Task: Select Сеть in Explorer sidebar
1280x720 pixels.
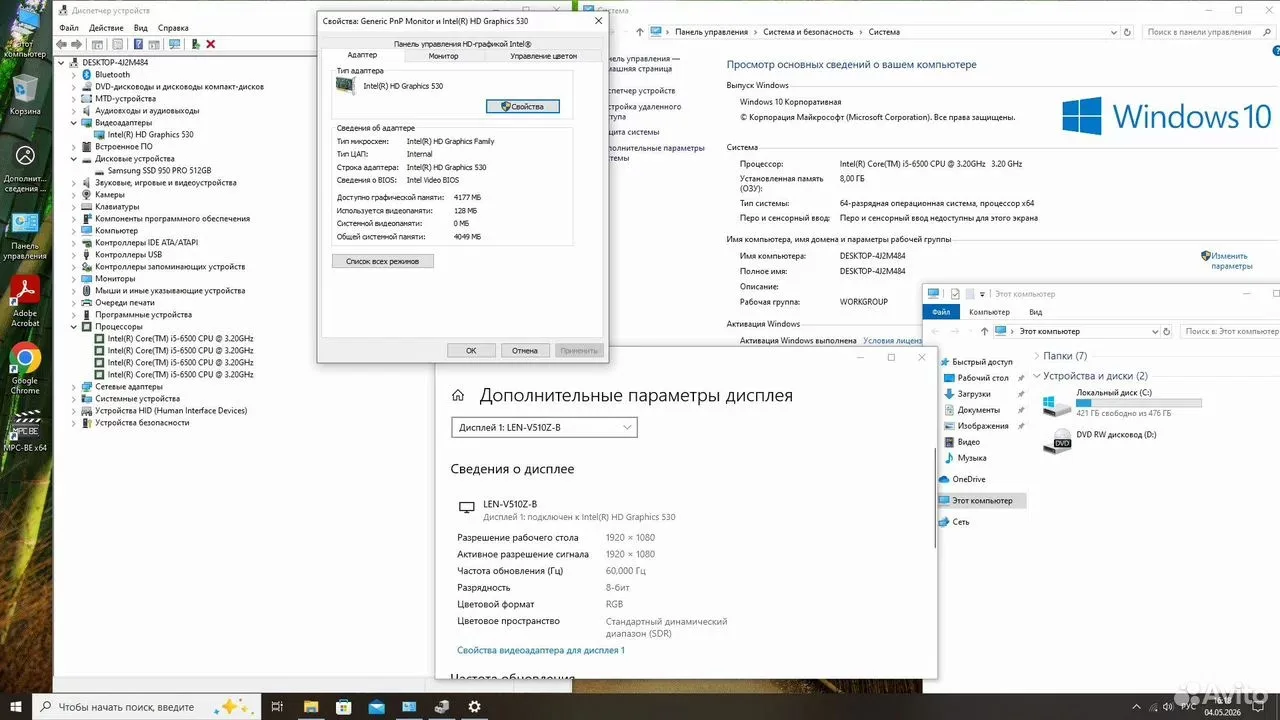Action: click(x=953, y=522)
